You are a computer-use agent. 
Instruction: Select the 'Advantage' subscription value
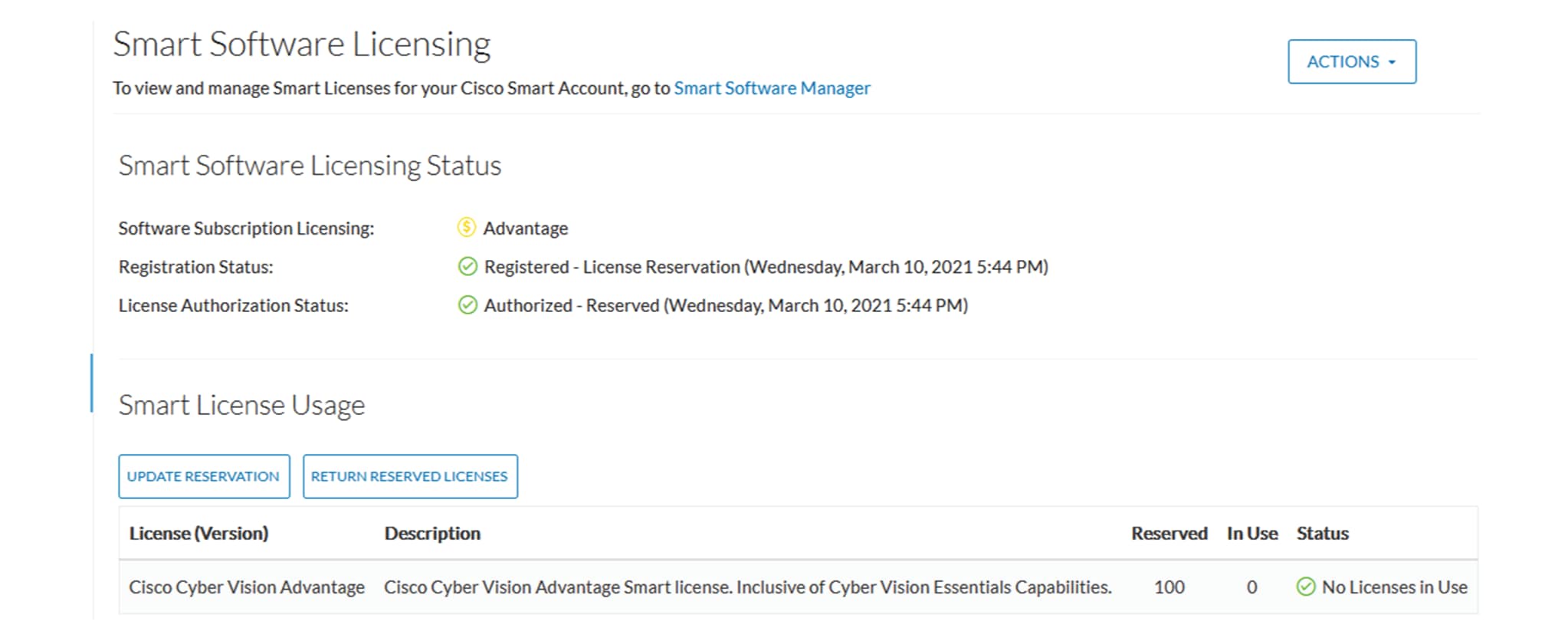pyautogui.click(x=526, y=228)
